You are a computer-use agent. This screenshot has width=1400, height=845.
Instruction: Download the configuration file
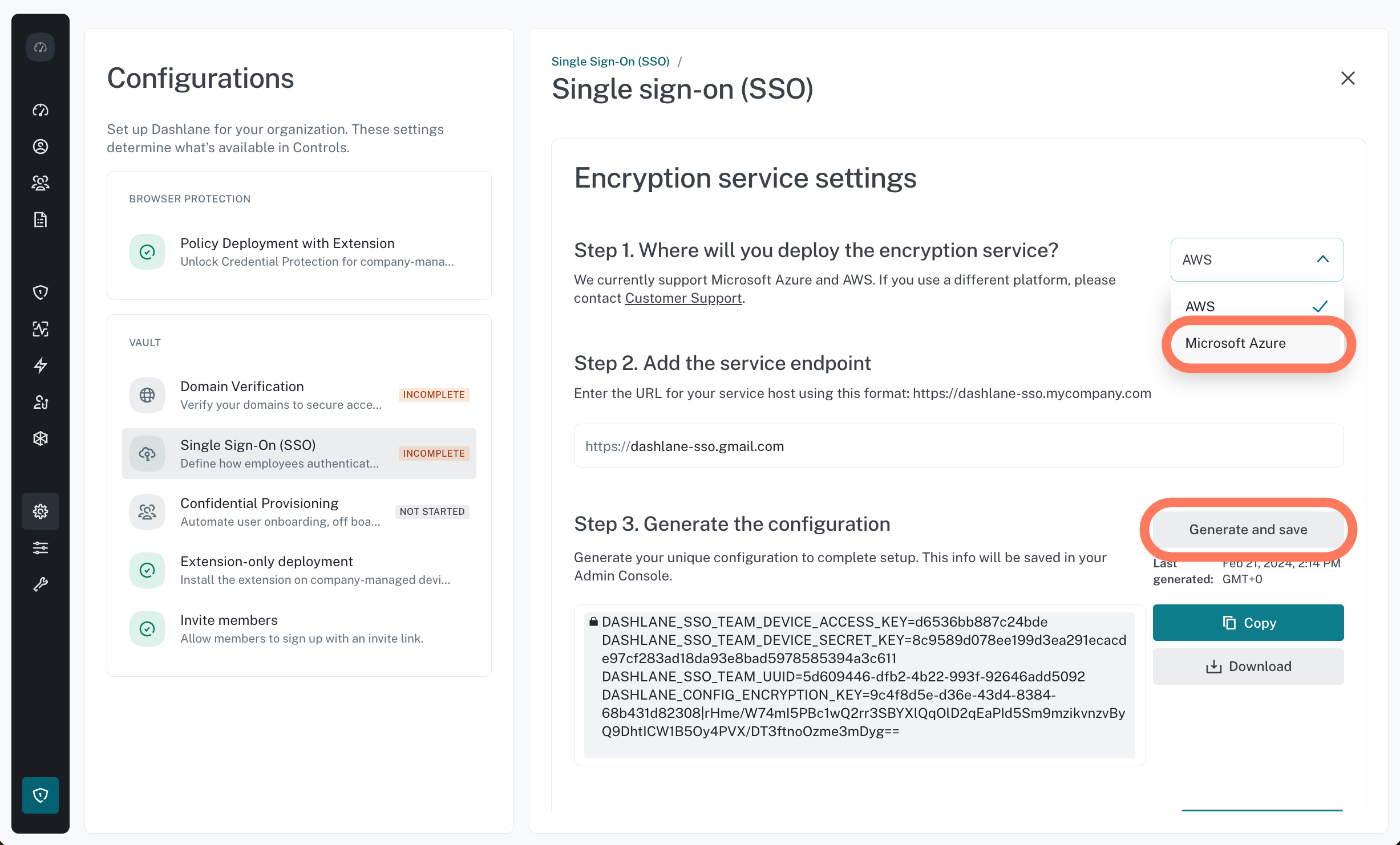tap(1248, 667)
